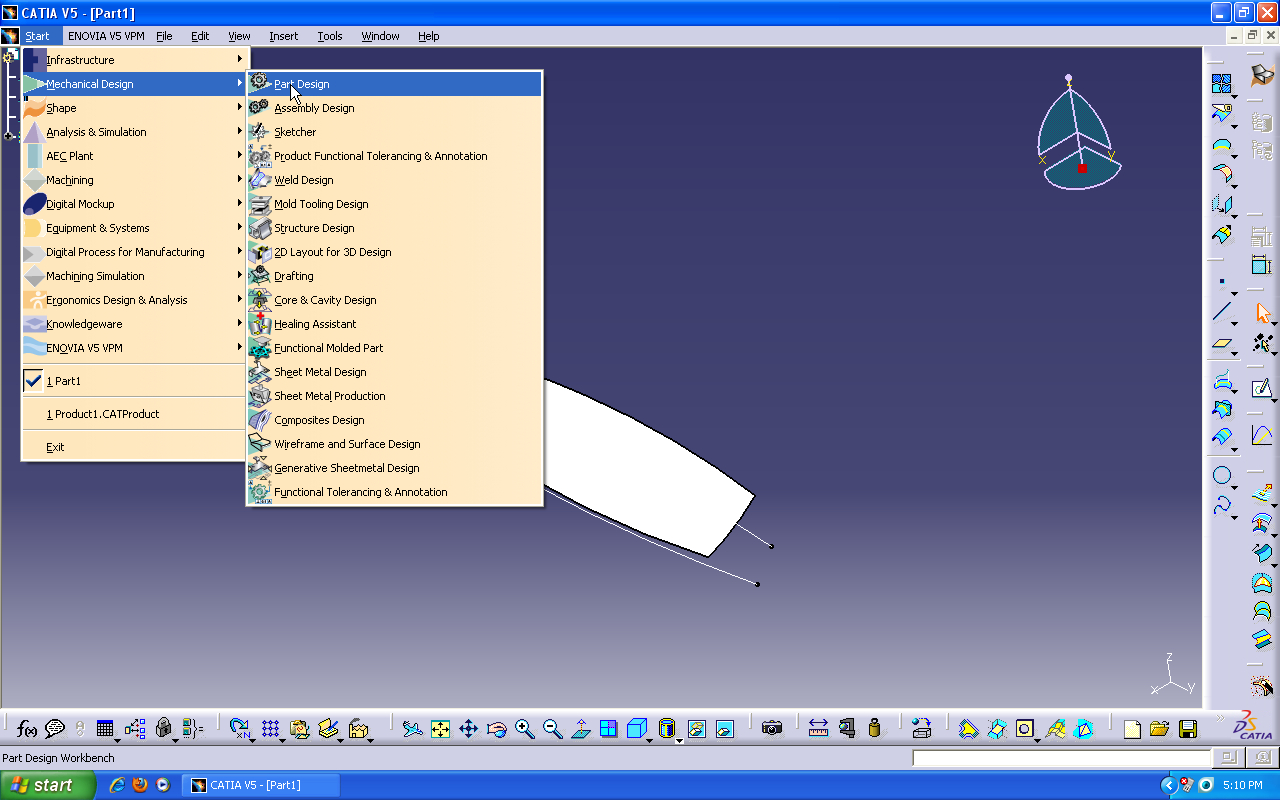
Task: Click the Windows start button
Action: [x=48, y=785]
